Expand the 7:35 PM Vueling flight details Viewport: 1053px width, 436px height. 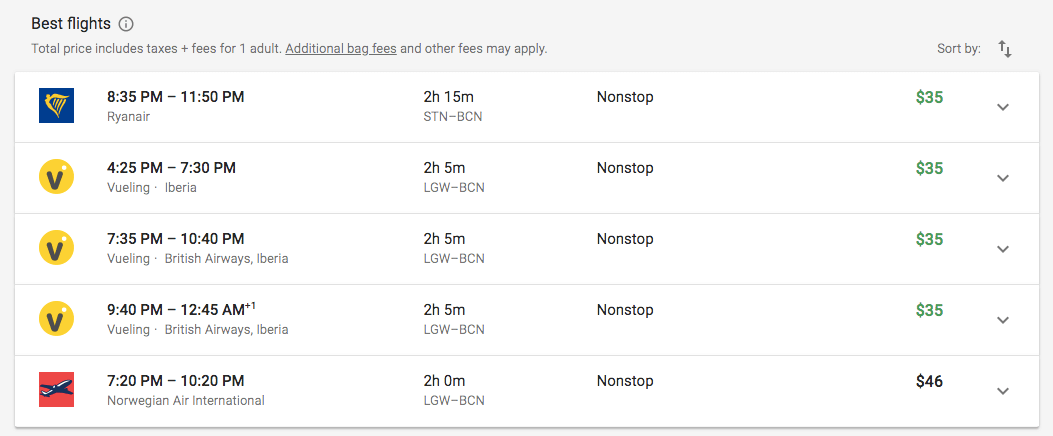1003,249
